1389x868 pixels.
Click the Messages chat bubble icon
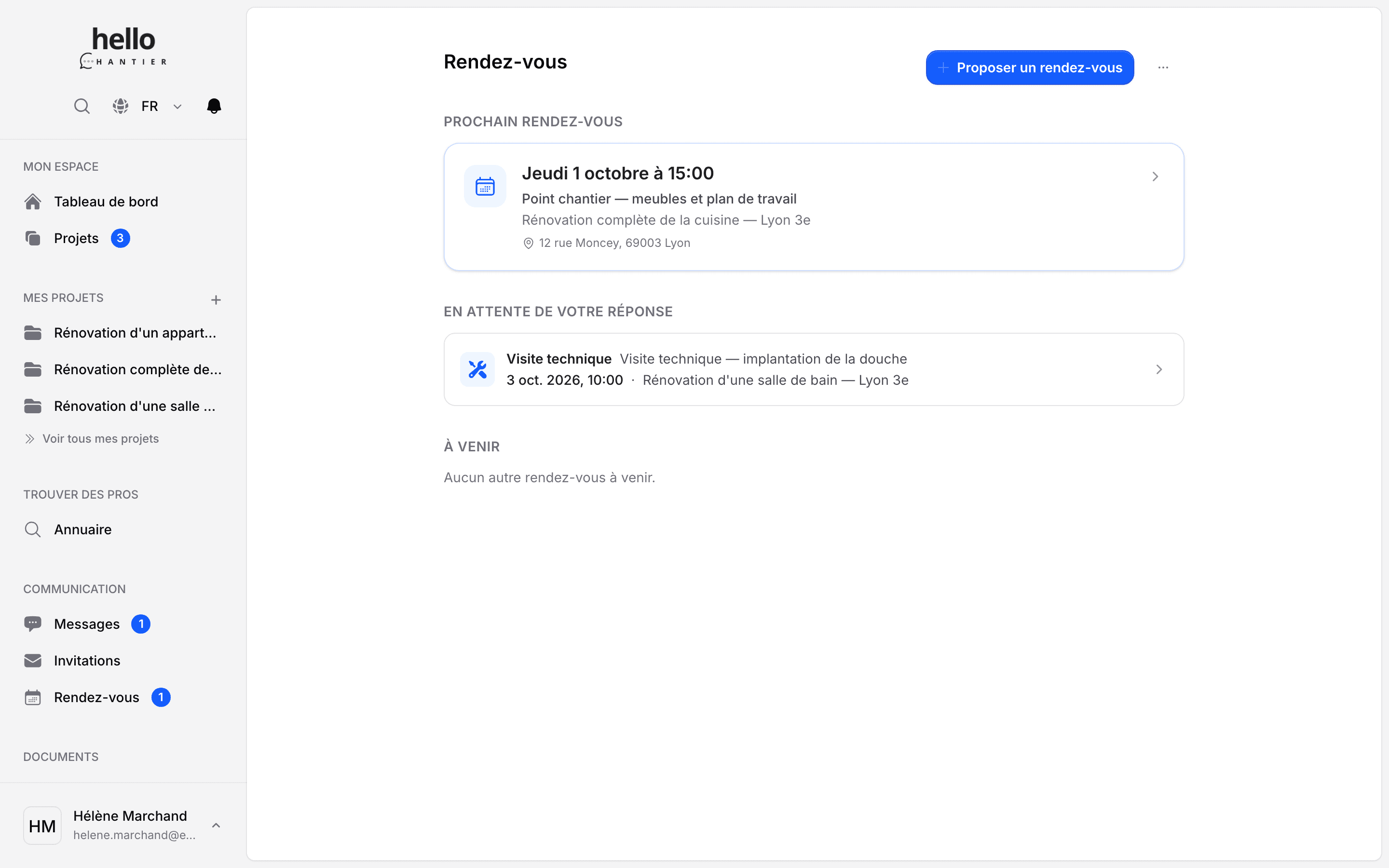33,624
